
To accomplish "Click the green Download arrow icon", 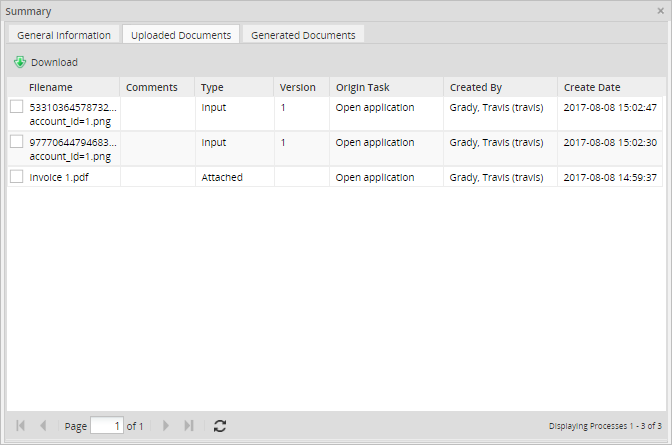I will [20, 62].
